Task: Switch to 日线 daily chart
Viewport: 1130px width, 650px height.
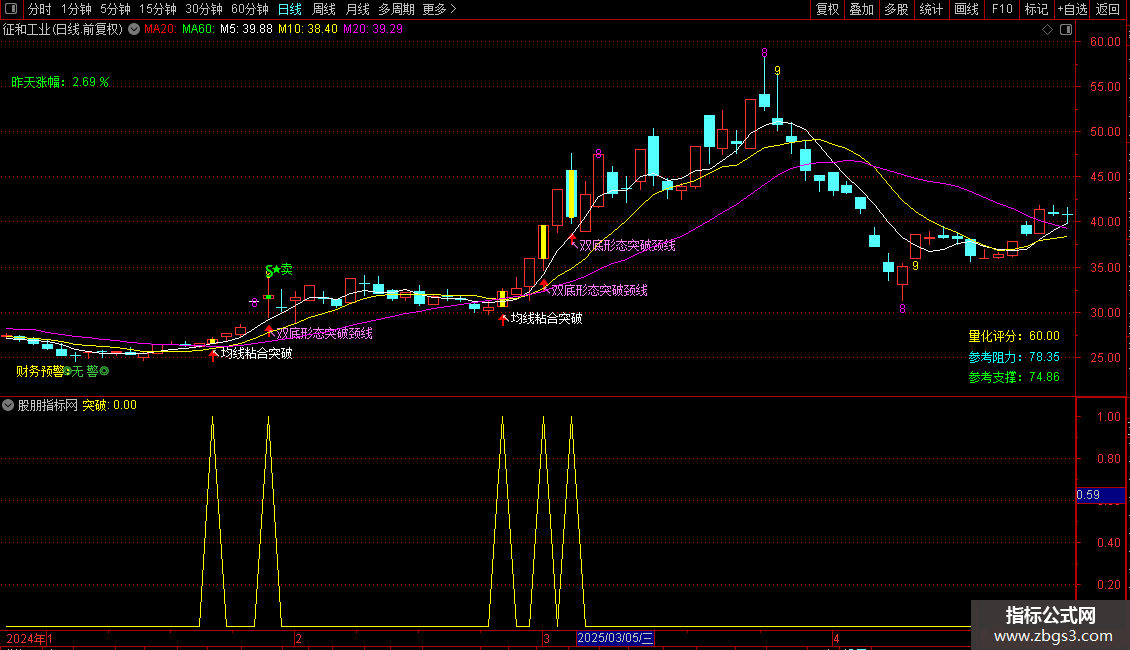Action: [290, 9]
